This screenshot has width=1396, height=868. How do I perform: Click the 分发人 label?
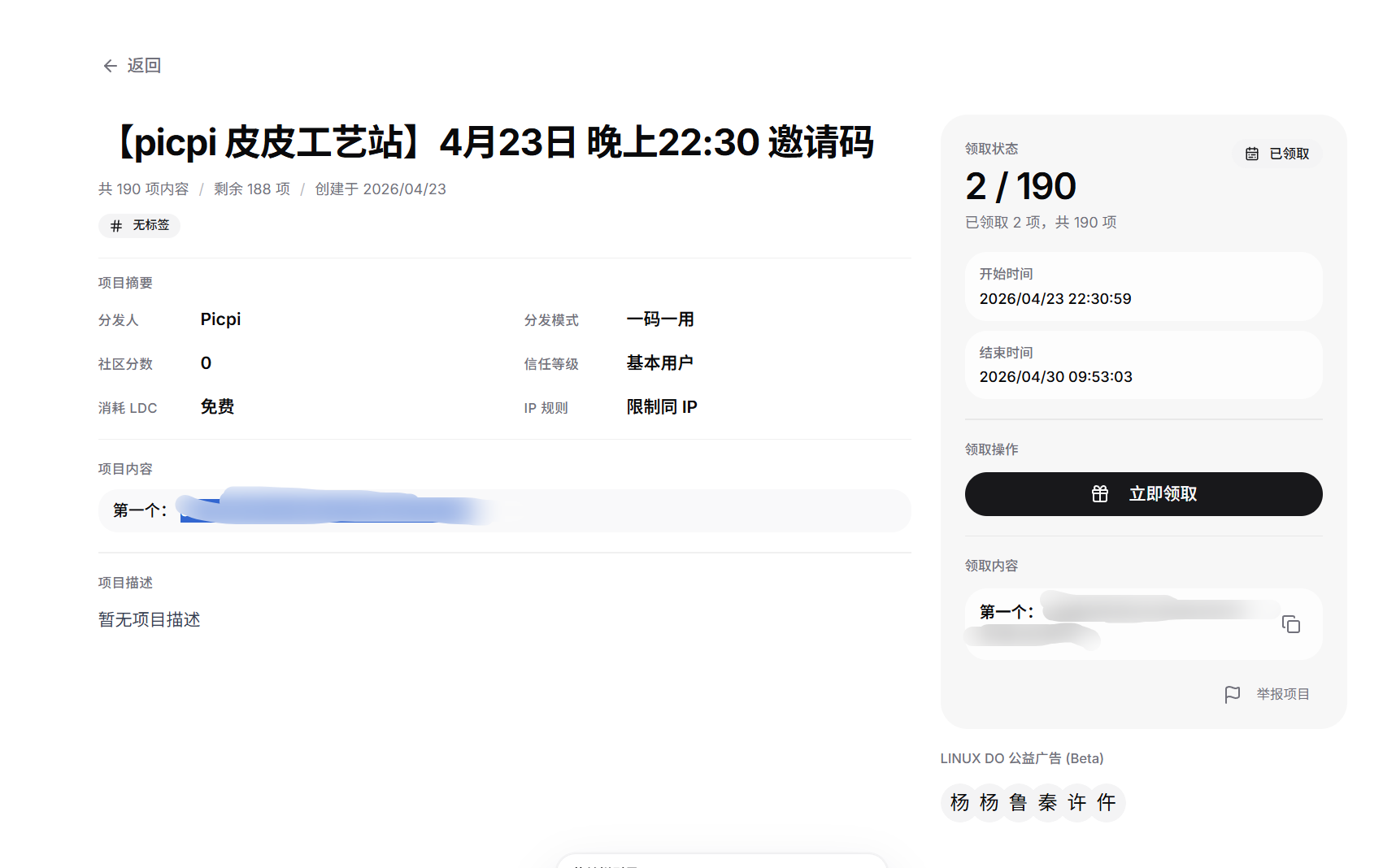click(x=119, y=320)
